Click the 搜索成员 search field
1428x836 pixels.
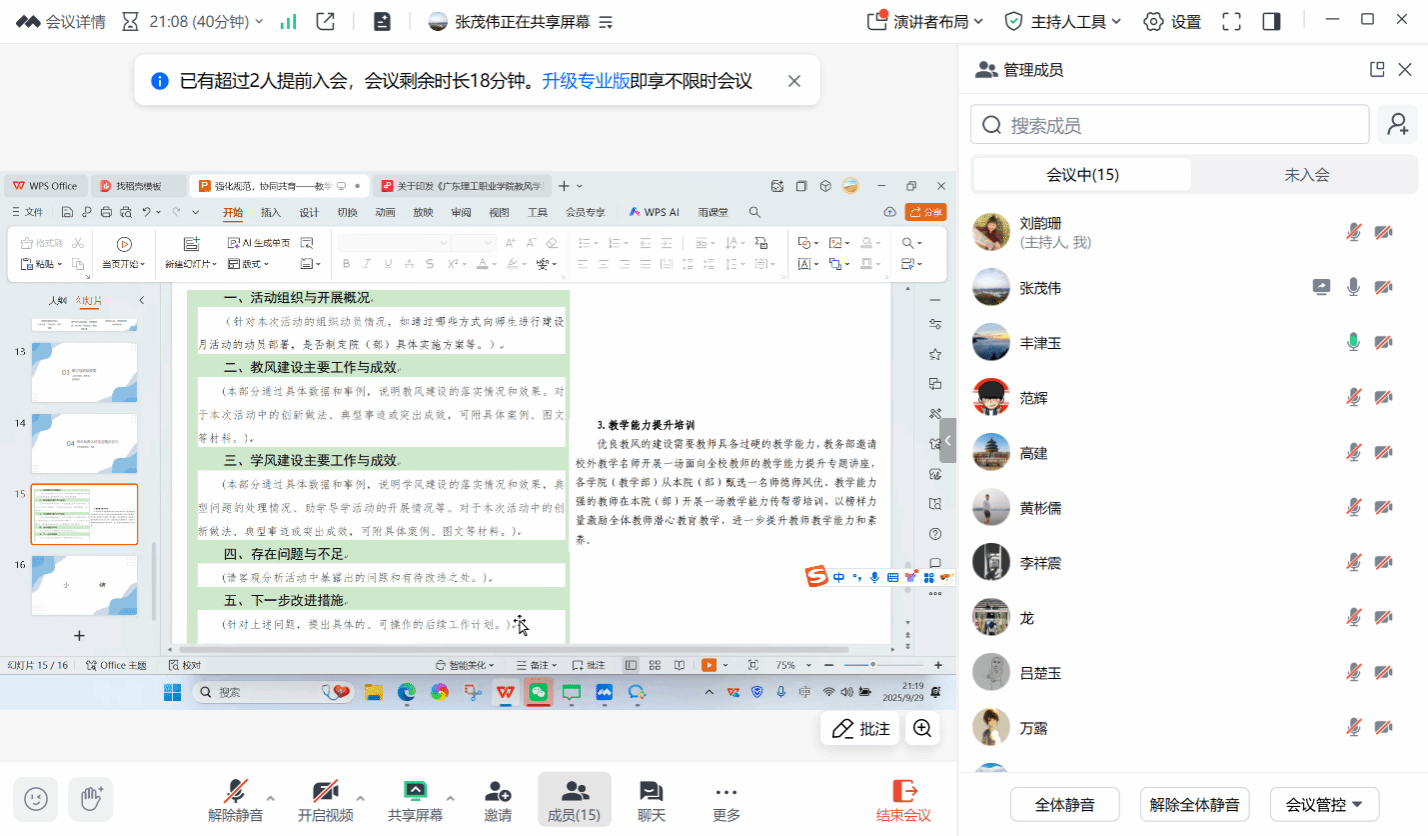1169,125
